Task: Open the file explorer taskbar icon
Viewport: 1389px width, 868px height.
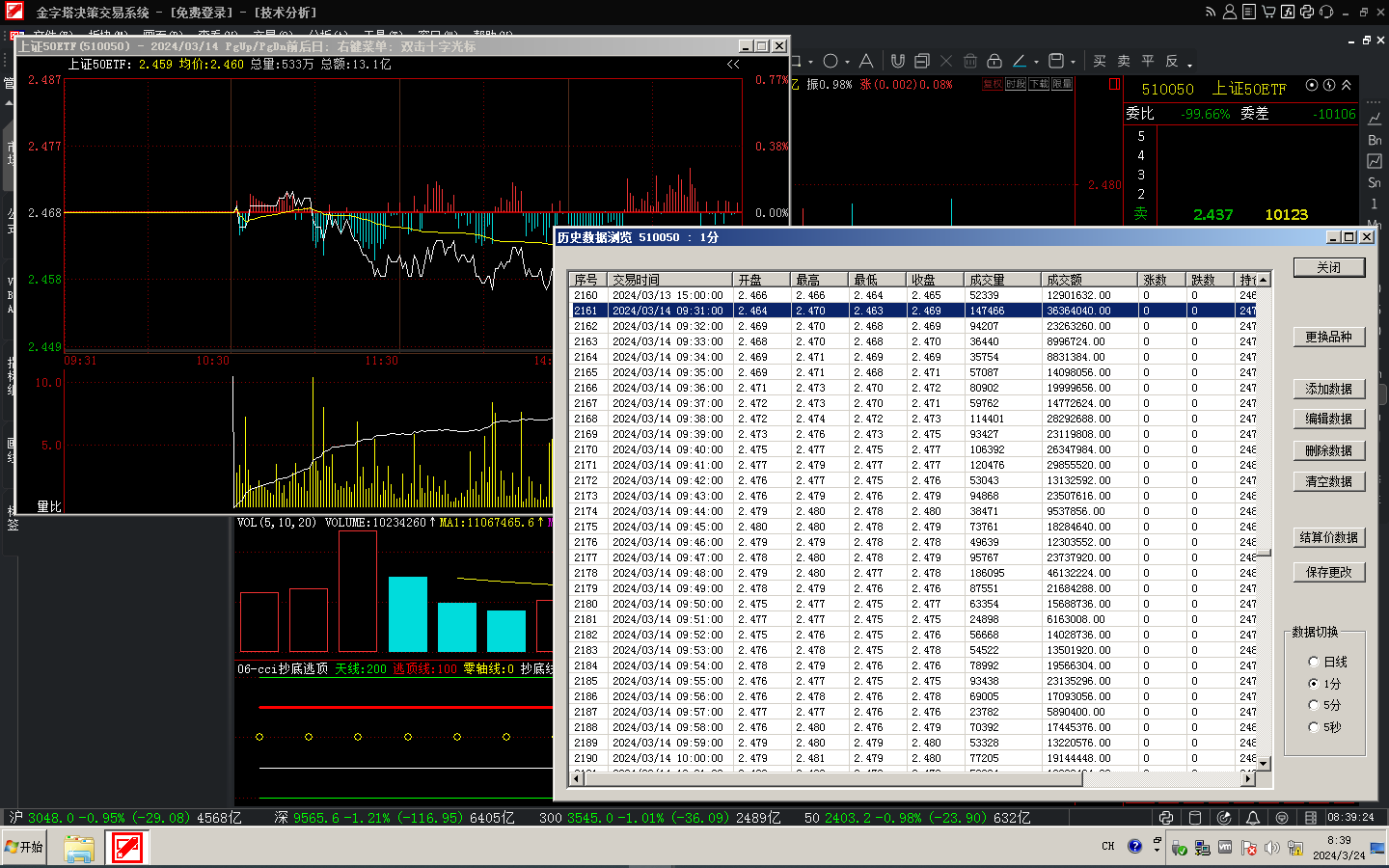Action: click(x=78, y=848)
